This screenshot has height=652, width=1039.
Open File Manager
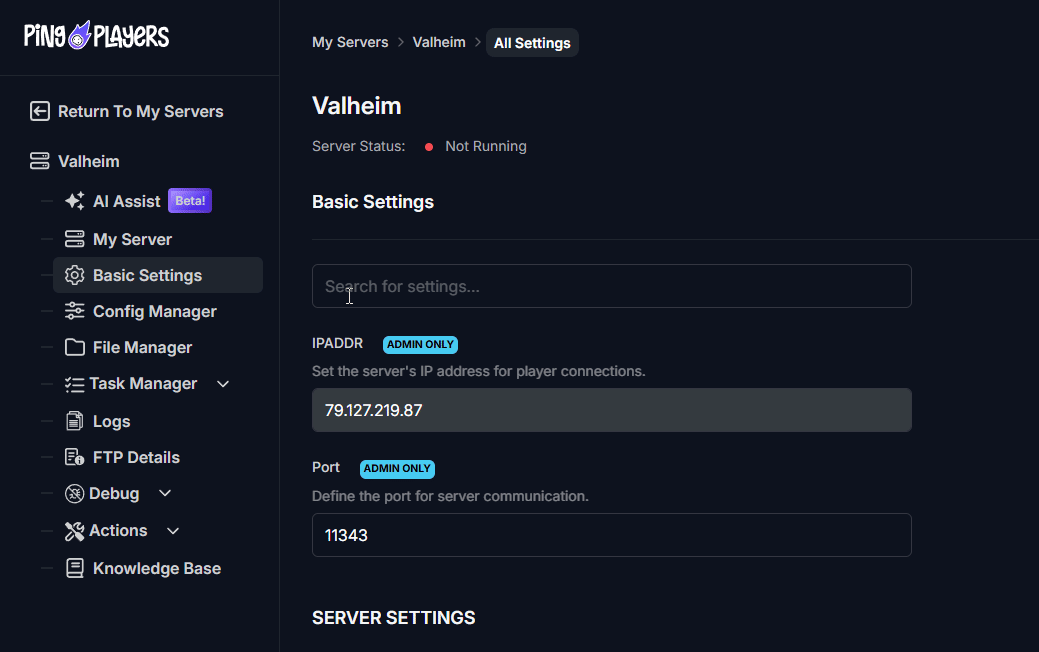(x=142, y=347)
